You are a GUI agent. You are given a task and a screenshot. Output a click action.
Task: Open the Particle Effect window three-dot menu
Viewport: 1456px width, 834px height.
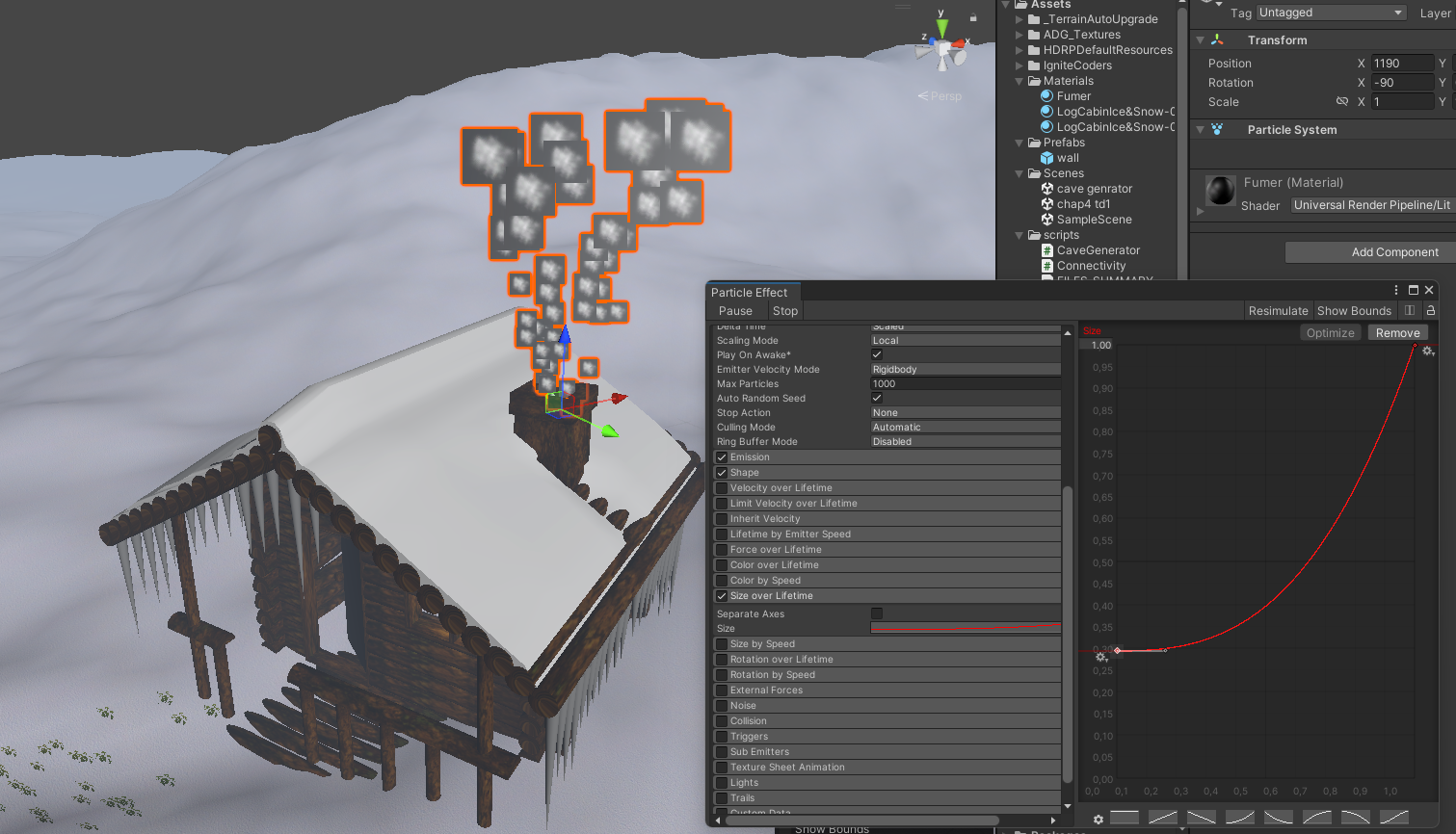tap(1395, 290)
